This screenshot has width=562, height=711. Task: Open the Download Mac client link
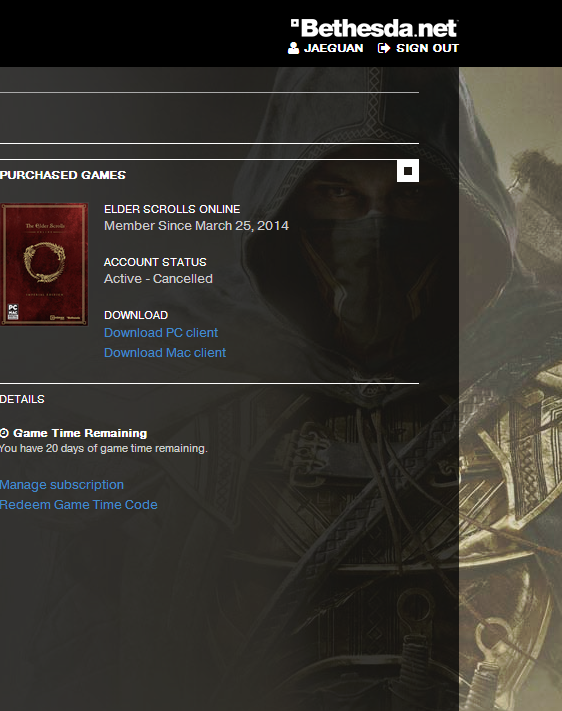[165, 353]
